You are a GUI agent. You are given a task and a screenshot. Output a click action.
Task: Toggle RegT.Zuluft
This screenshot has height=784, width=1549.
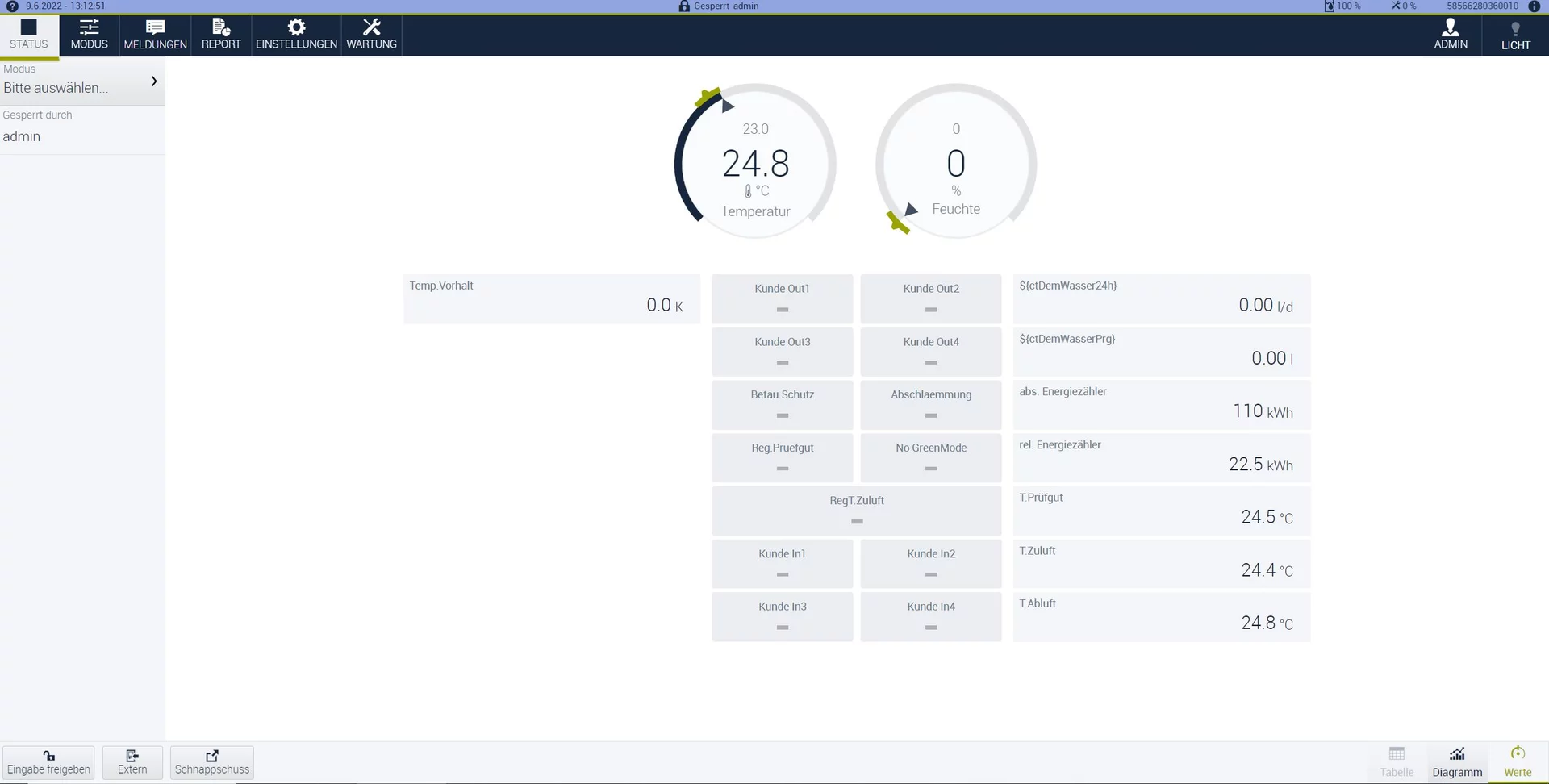point(857,511)
